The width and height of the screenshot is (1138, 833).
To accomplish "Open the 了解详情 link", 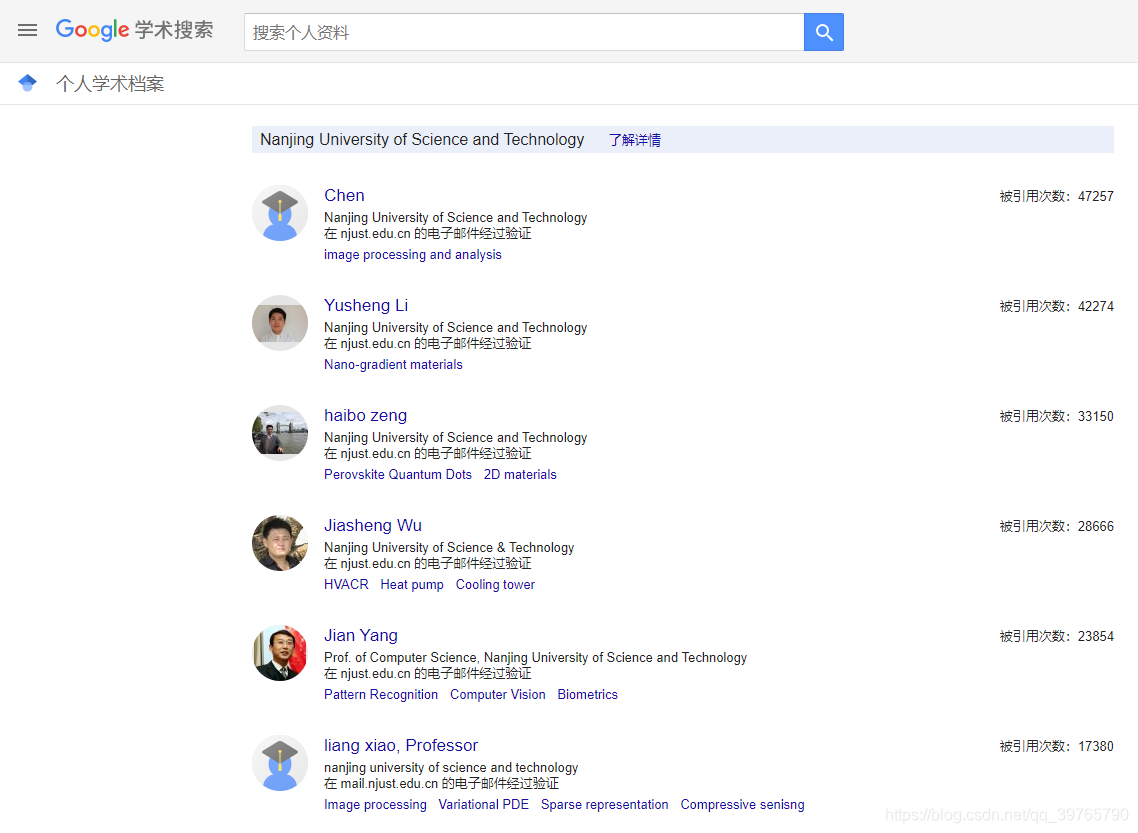I will coord(634,140).
